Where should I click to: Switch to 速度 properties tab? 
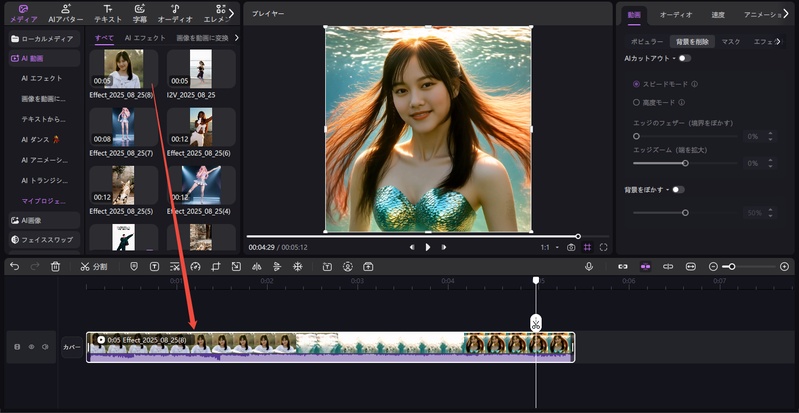718,15
